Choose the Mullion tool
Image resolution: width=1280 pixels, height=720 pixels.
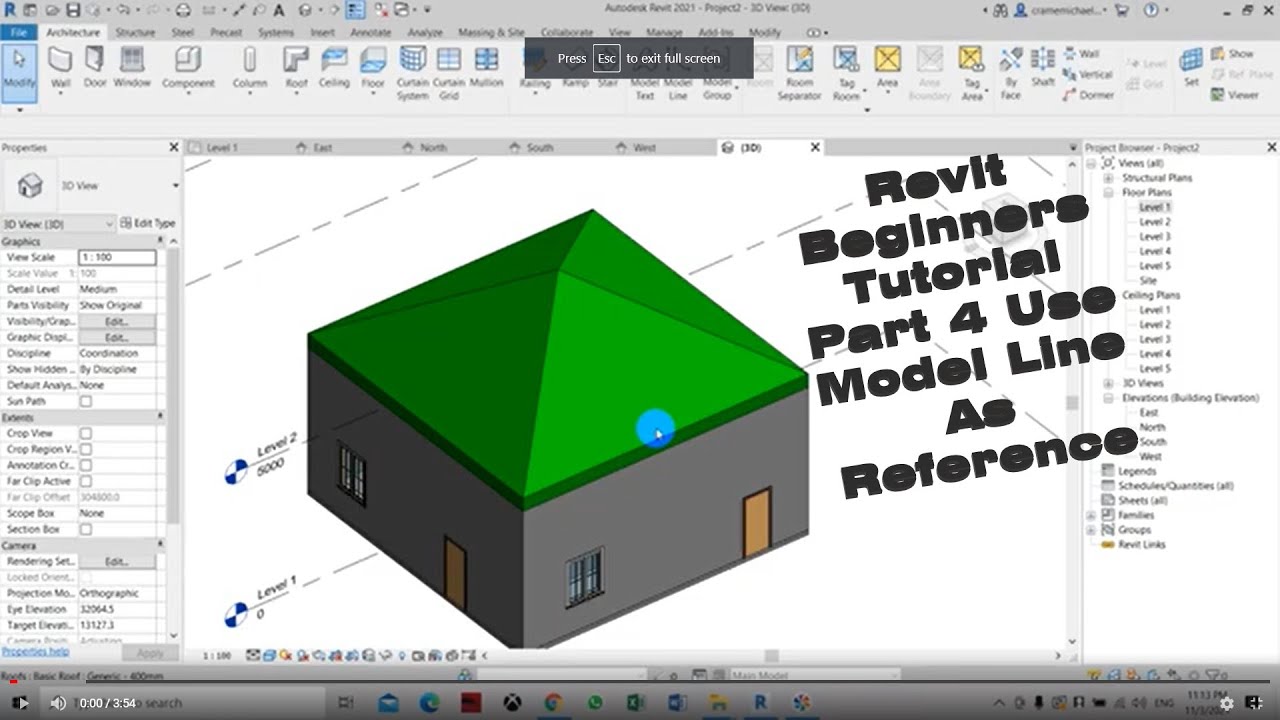tap(486, 67)
